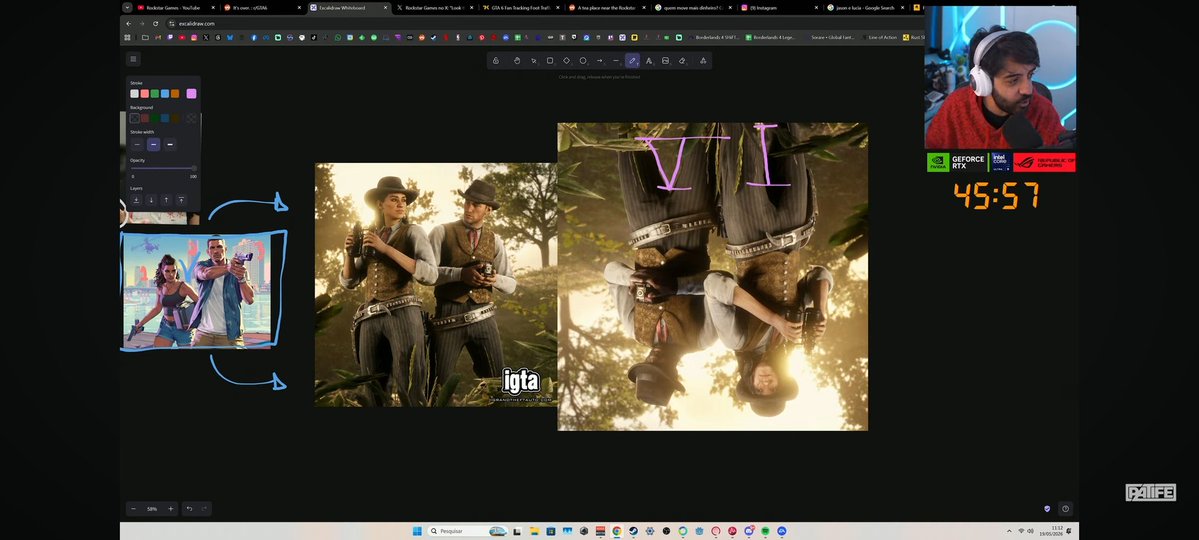This screenshot has height=540, width=1199.
Task: Select the Rectangle shape tool
Action: click(x=550, y=60)
